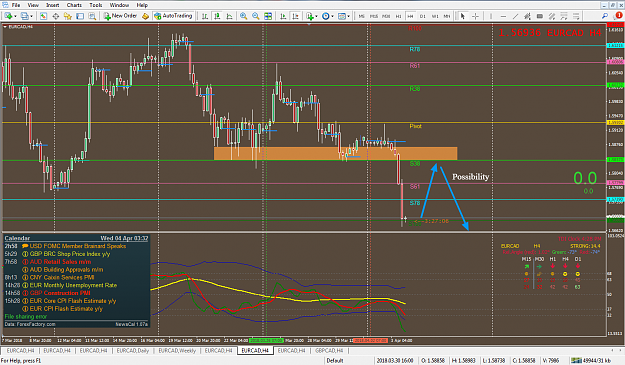Show the Navigator panel star-folder icon

tap(68, 16)
